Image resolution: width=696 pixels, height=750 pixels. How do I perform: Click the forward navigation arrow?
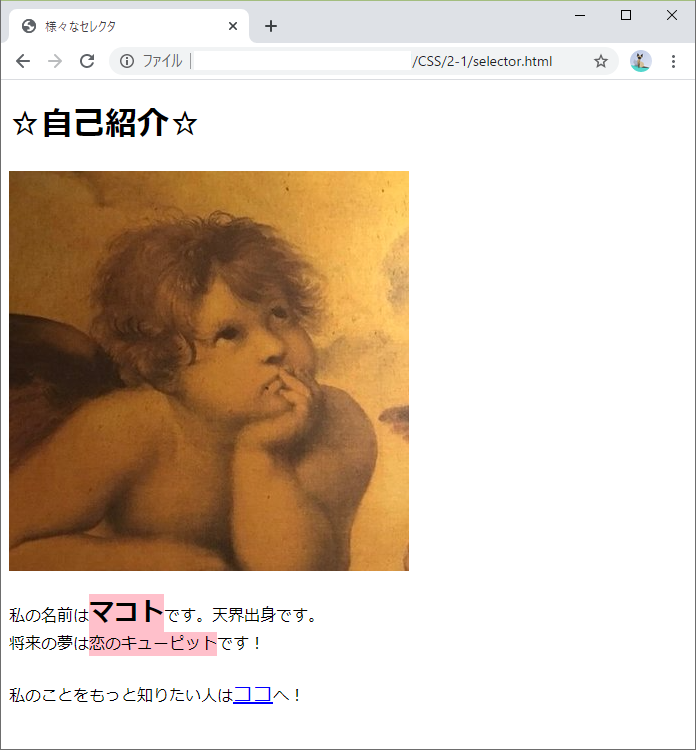click(55, 61)
